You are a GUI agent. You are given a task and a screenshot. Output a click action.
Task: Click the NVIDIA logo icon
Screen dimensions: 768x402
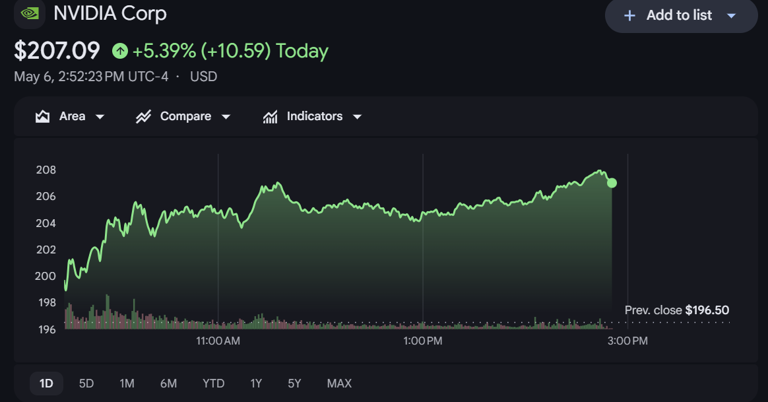pos(29,13)
